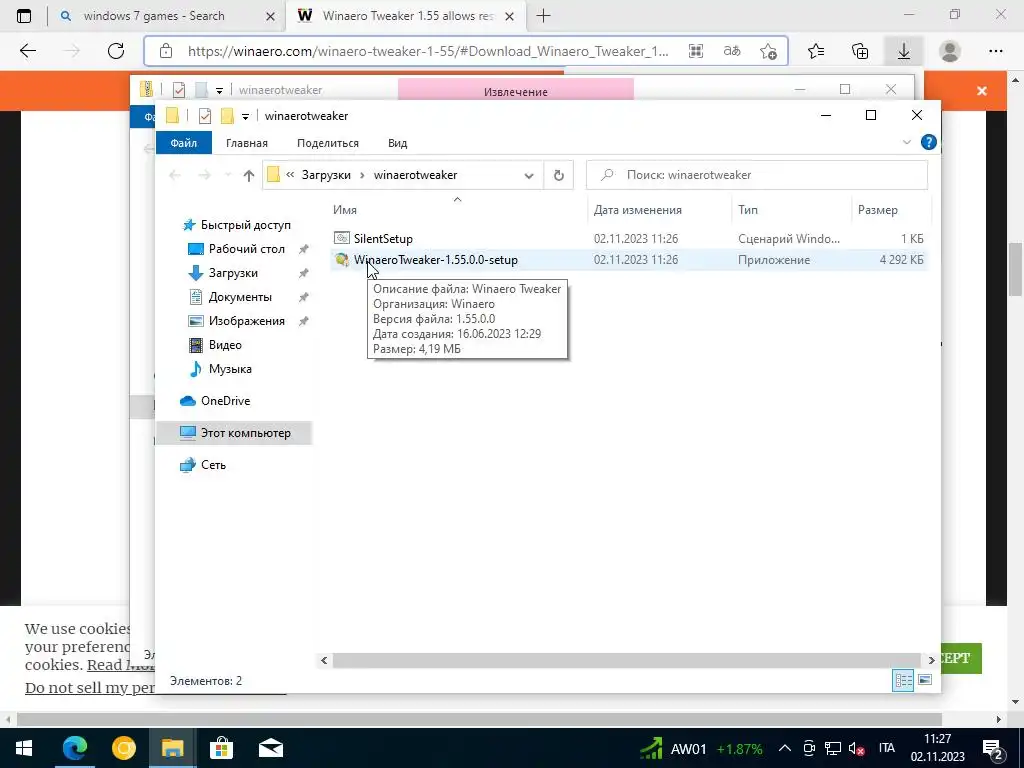Select WinaeroTweaker-1.55.0.0-setup application file
The height and width of the screenshot is (768, 1024).
pos(436,260)
